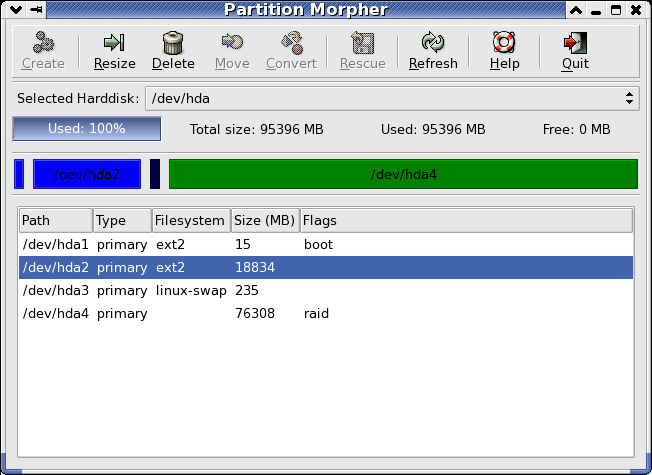Click the 76308 size cell
The height and width of the screenshot is (475, 652).
[x=255, y=313]
